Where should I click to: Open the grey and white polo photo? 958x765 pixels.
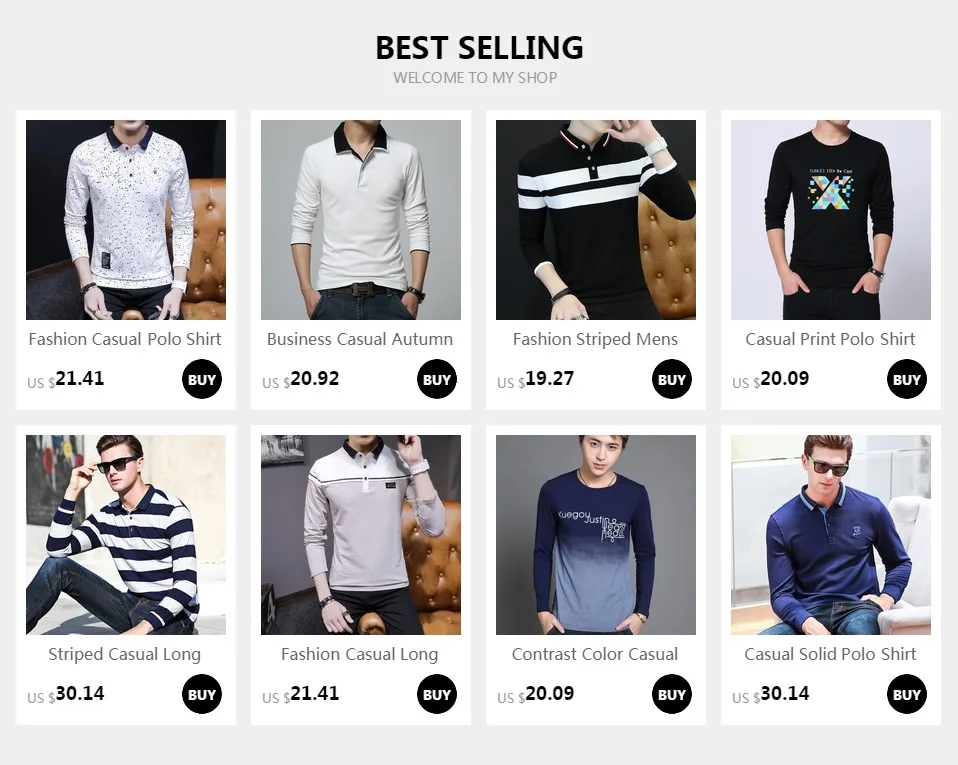pos(361,535)
